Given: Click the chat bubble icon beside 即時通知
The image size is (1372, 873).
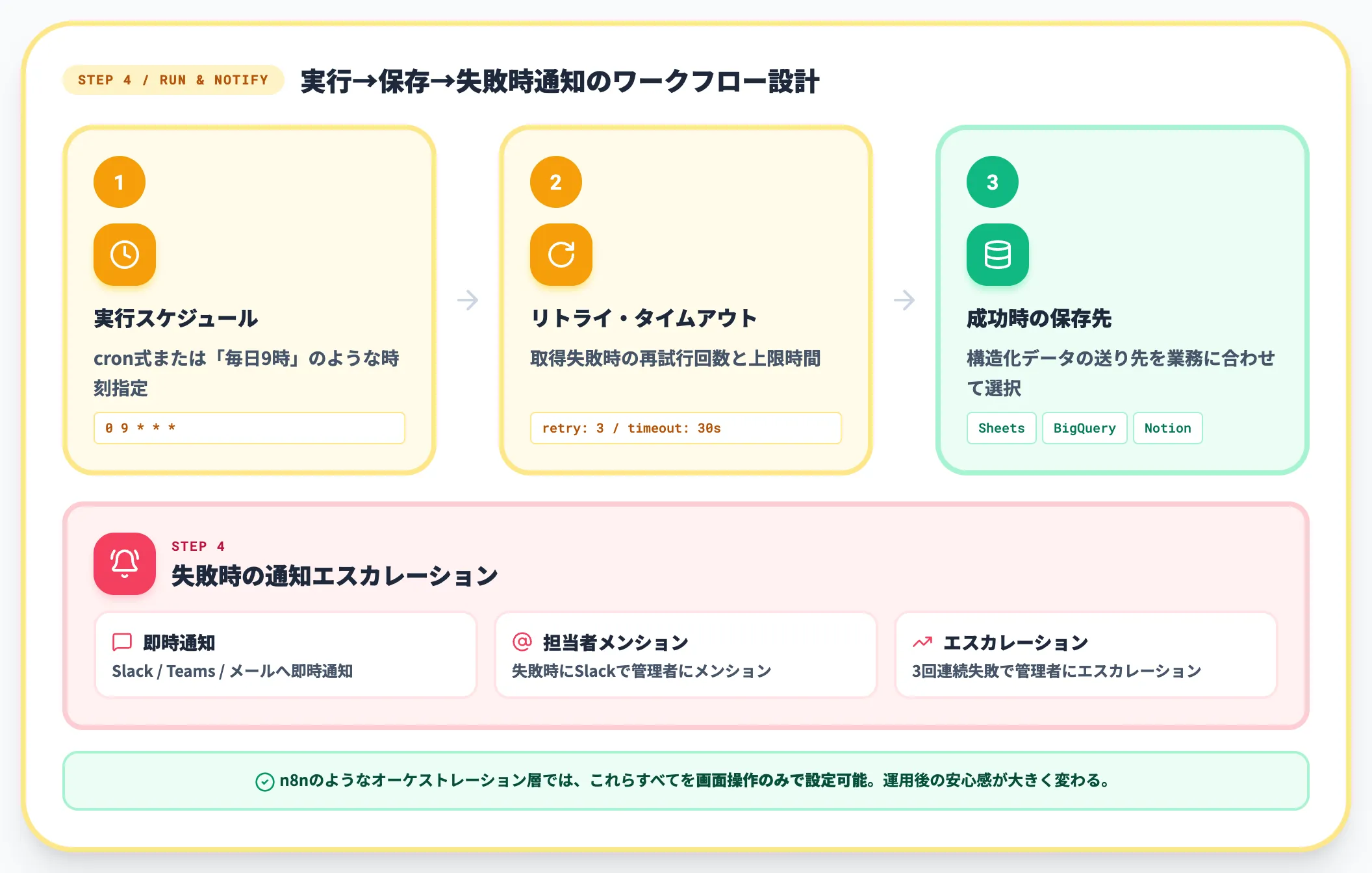Looking at the screenshot, I should 122,642.
